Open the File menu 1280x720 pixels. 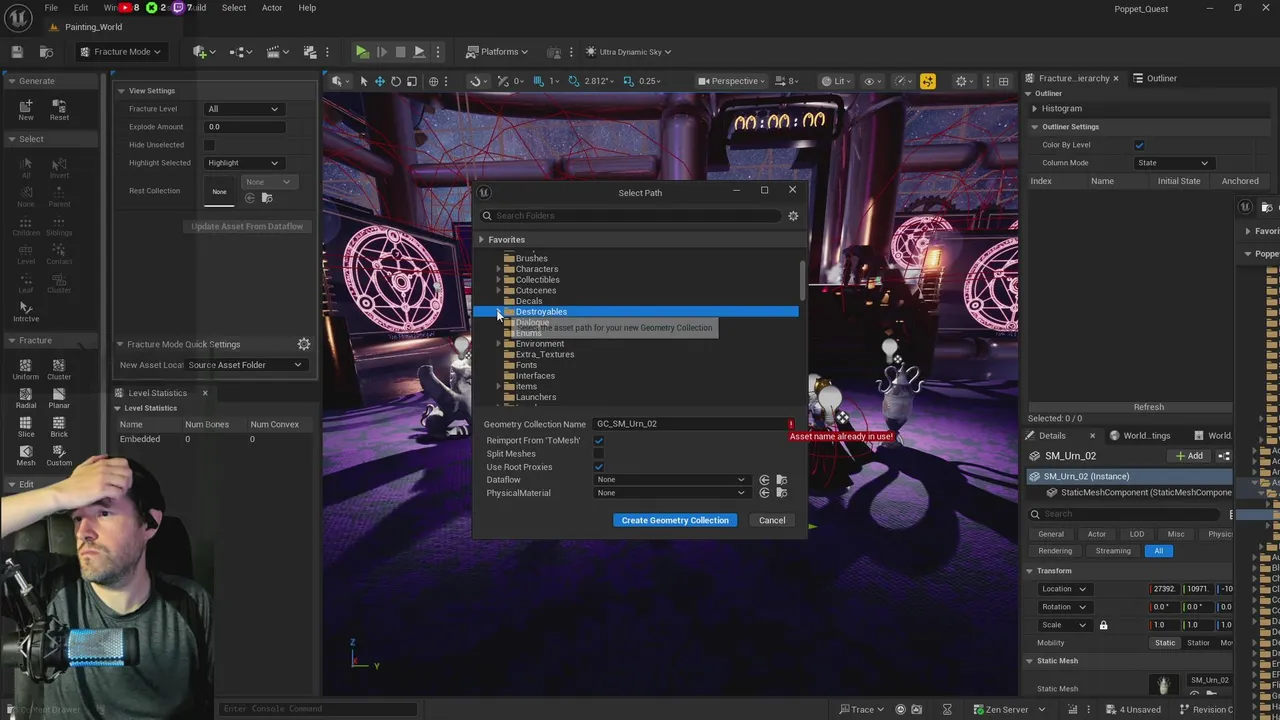51,8
